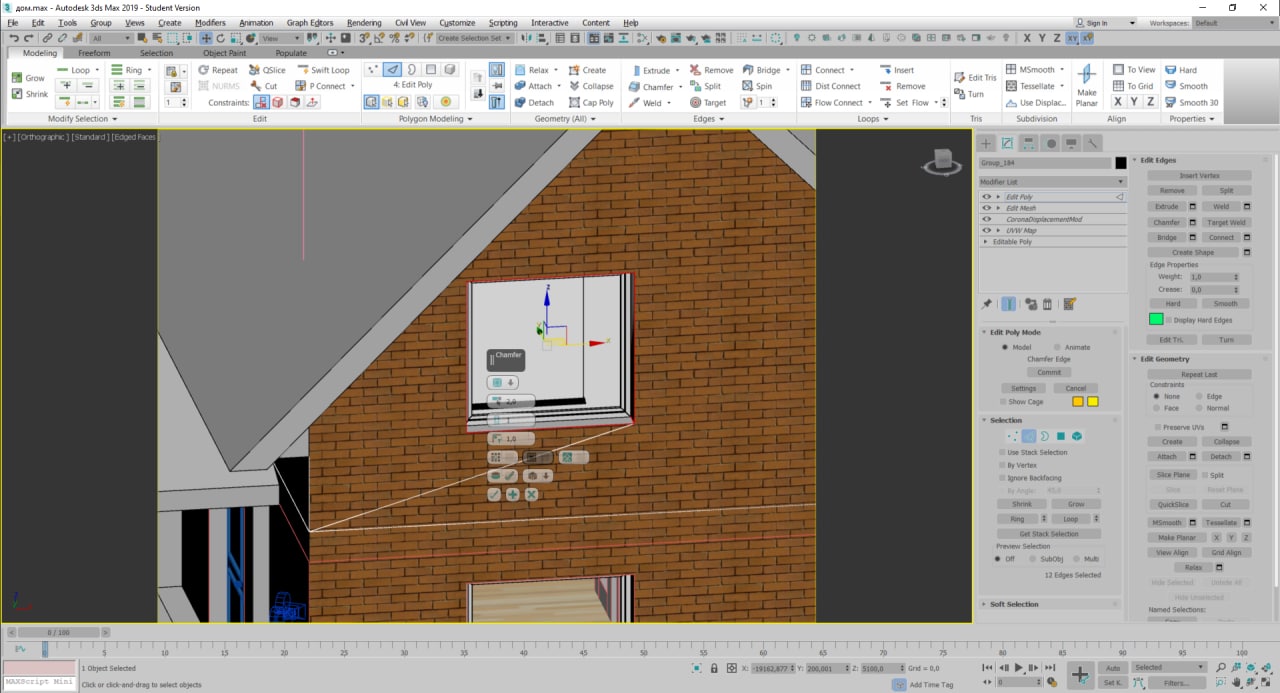Click the Detach button in Geometry ribbon
Viewport: 1280px width, 693px height.
coord(534,102)
